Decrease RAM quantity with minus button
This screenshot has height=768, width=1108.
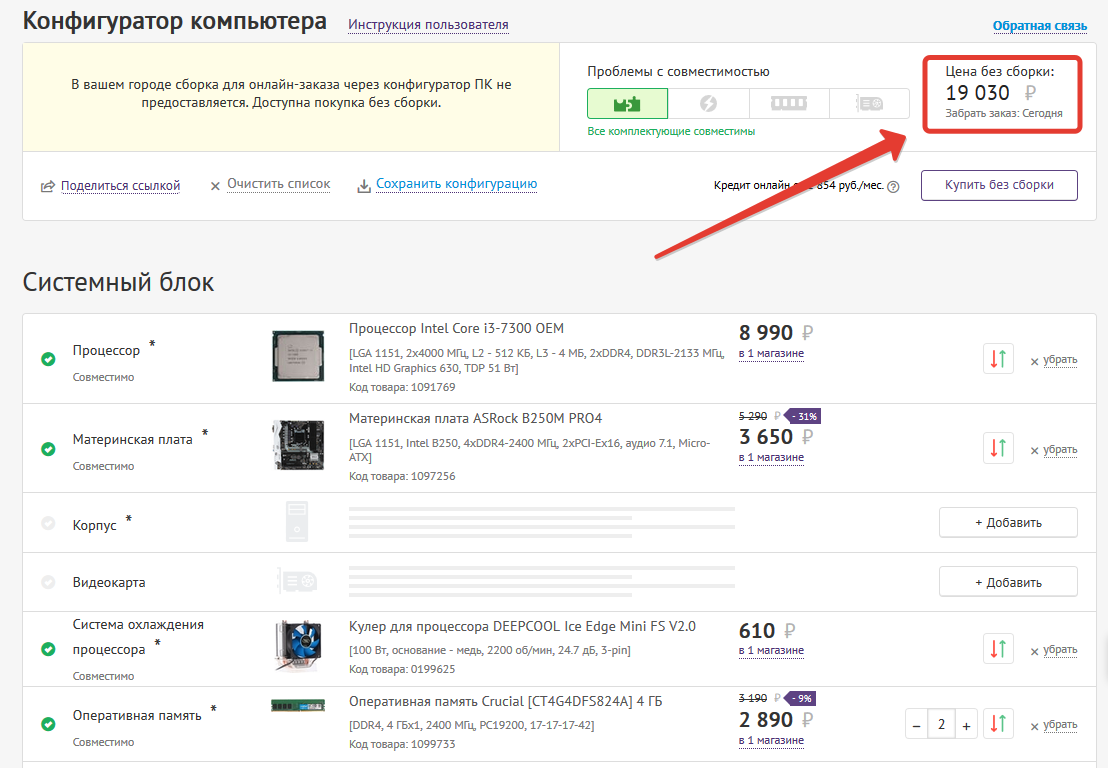[917, 725]
